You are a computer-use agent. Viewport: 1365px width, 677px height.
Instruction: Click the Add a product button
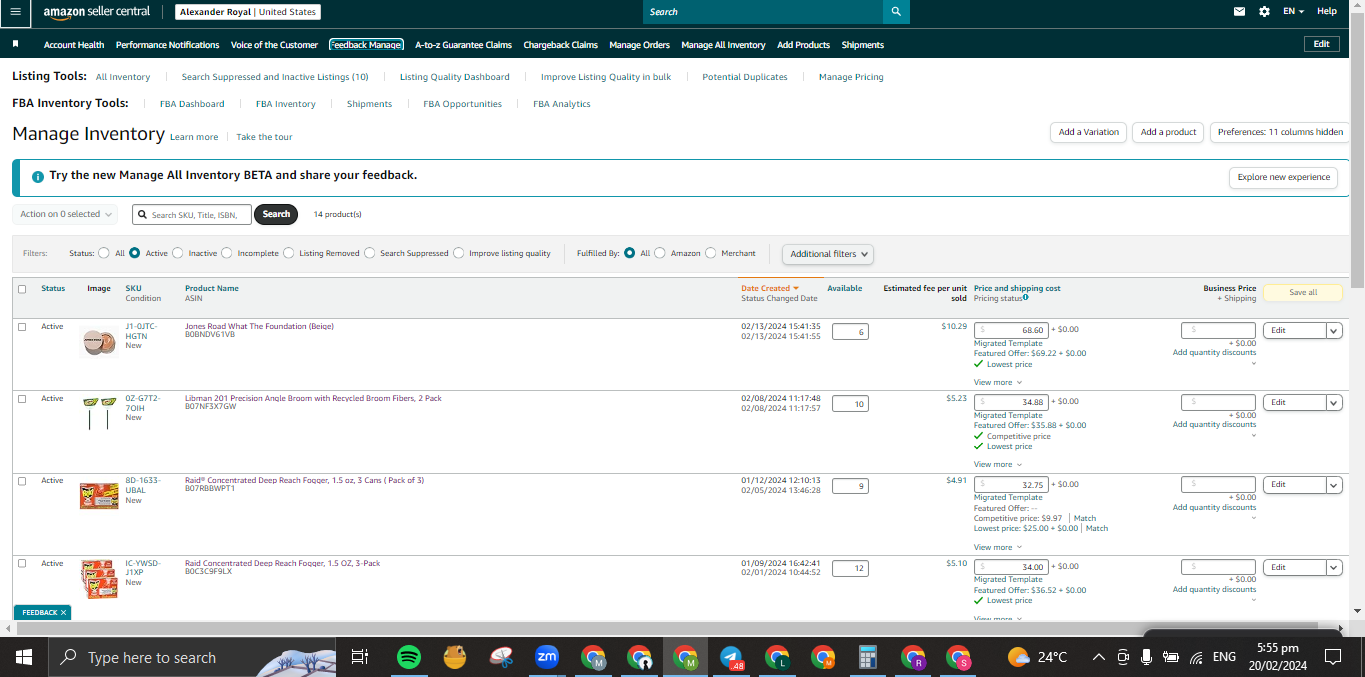[x=1168, y=132]
